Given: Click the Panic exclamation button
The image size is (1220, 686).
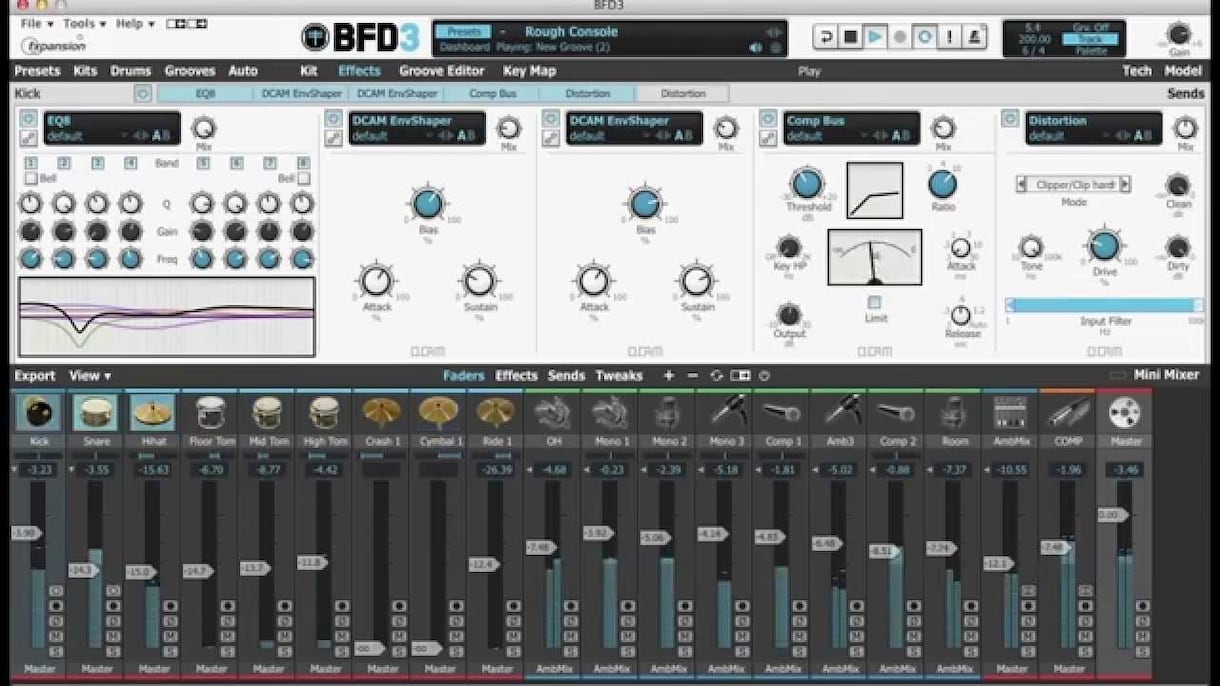Looking at the screenshot, I should pyautogui.click(x=949, y=37).
